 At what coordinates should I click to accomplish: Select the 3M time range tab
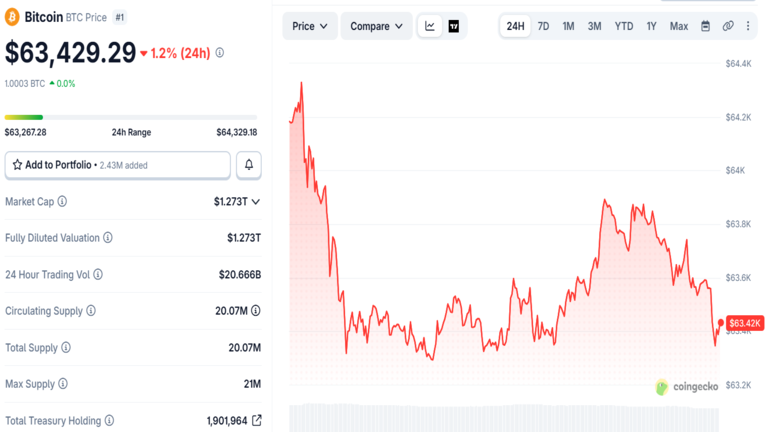(595, 26)
